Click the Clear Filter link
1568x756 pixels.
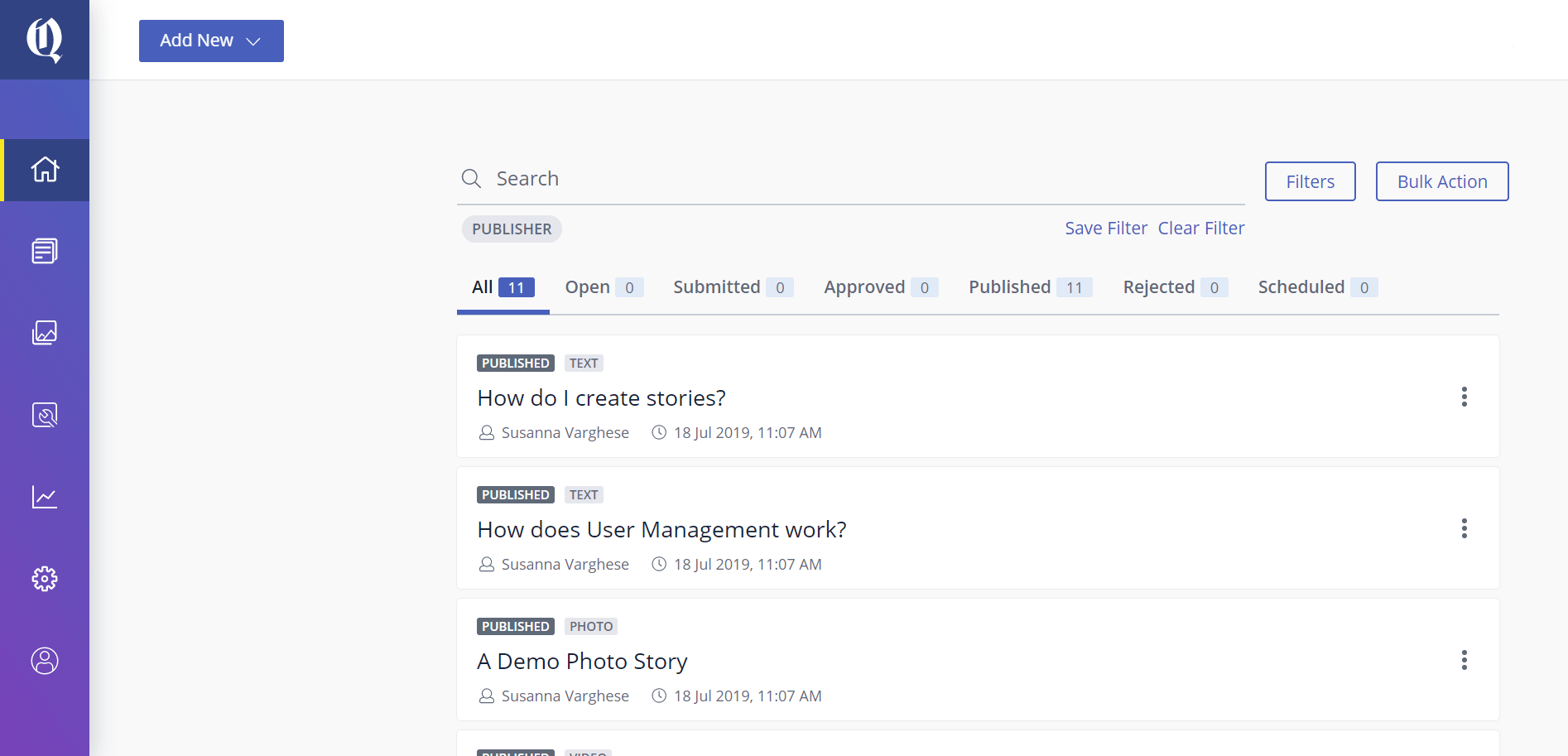[x=1200, y=229]
